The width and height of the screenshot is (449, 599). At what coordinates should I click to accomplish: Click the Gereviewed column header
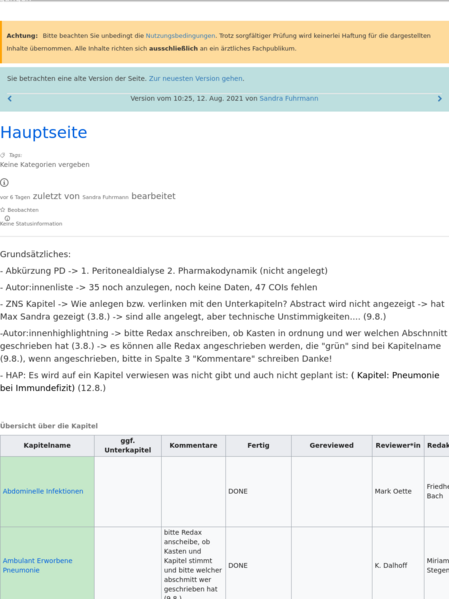click(x=332, y=445)
